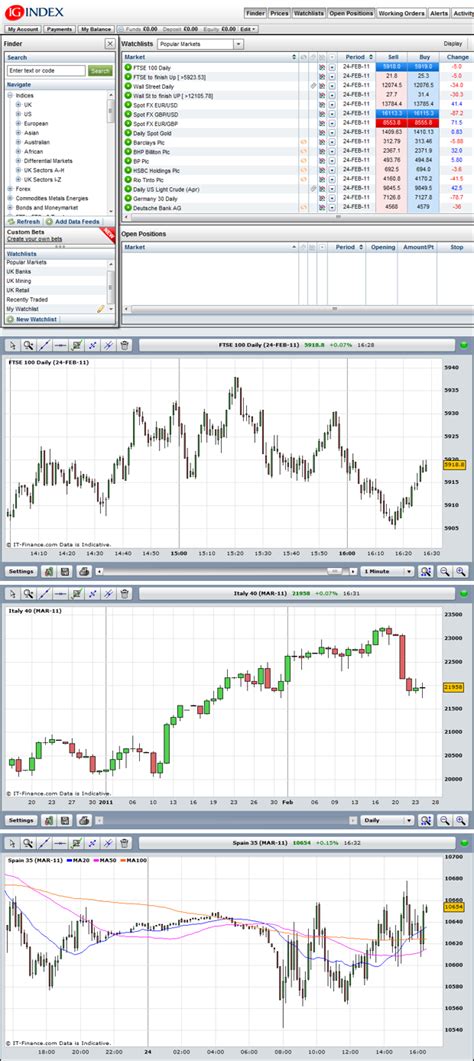This screenshot has height=1061, width=474.
Task: Toggle green status indicator on Italy 40 chart
Action: tap(463, 593)
